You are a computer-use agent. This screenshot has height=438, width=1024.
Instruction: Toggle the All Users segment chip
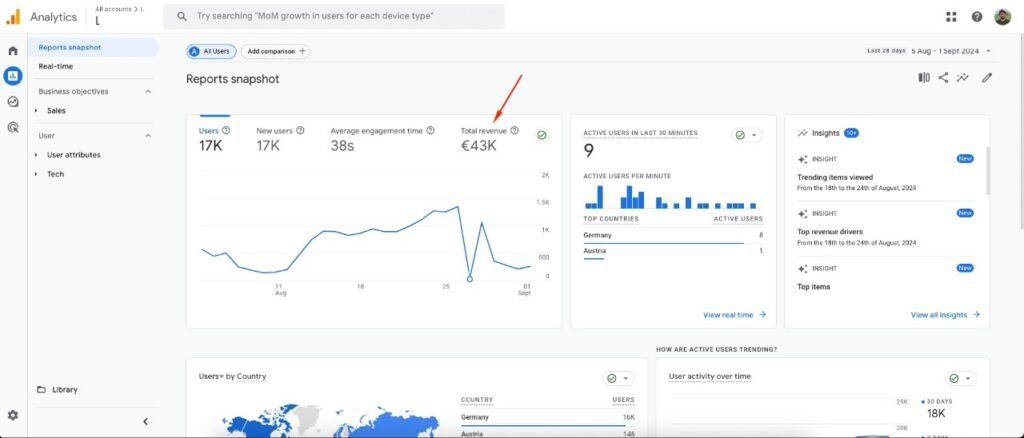211,51
